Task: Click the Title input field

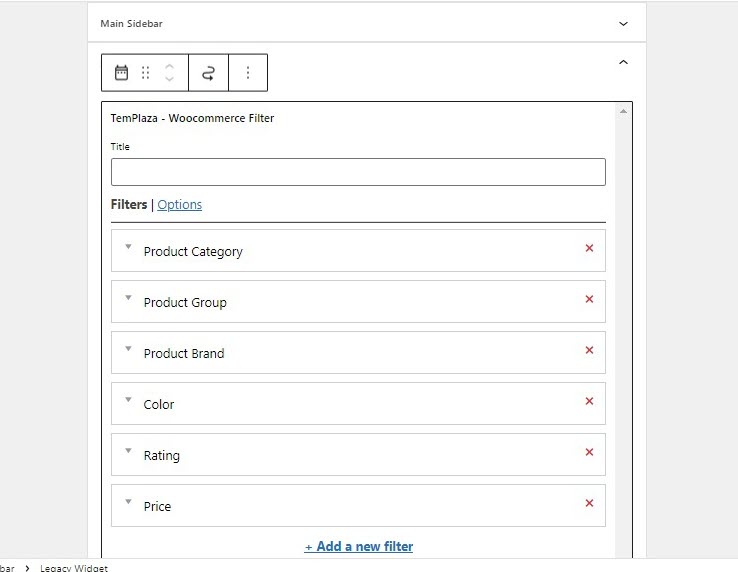Action: click(358, 172)
